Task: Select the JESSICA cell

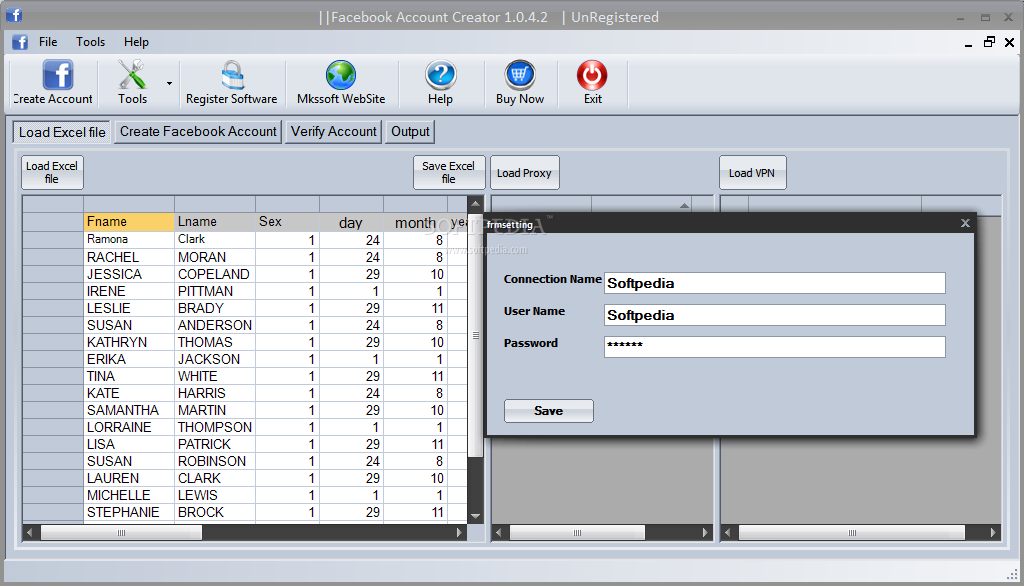Action: (129, 274)
